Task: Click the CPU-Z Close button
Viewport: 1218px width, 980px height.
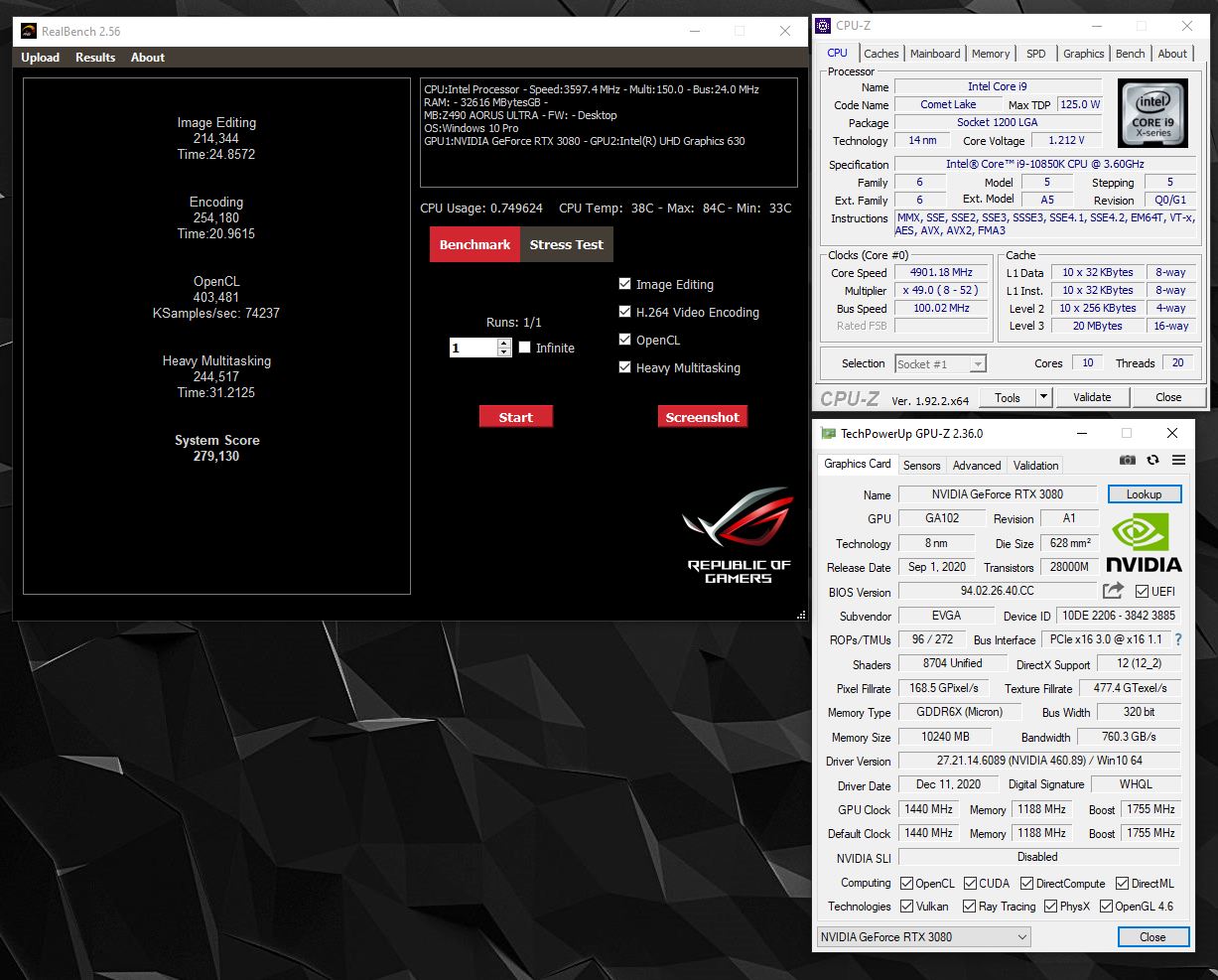Action: tap(1168, 397)
